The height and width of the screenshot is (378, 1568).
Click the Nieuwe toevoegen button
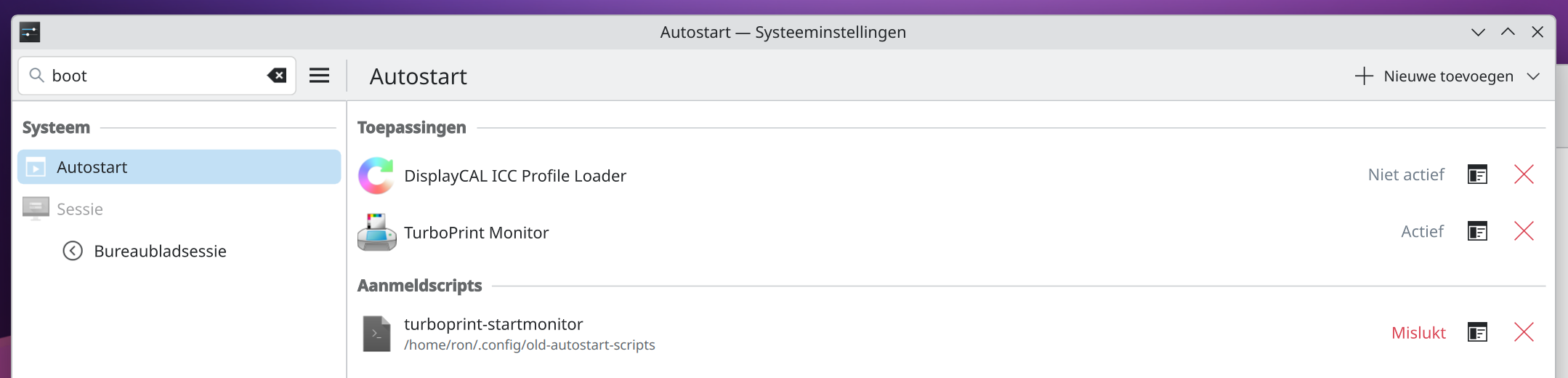point(1435,76)
